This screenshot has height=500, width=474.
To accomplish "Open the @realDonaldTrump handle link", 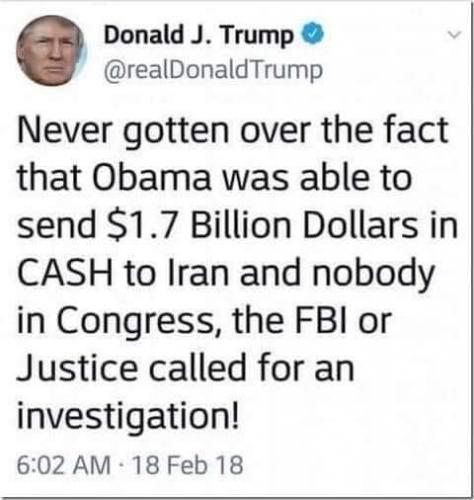I will pyautogui.click(x=213, y=71).
